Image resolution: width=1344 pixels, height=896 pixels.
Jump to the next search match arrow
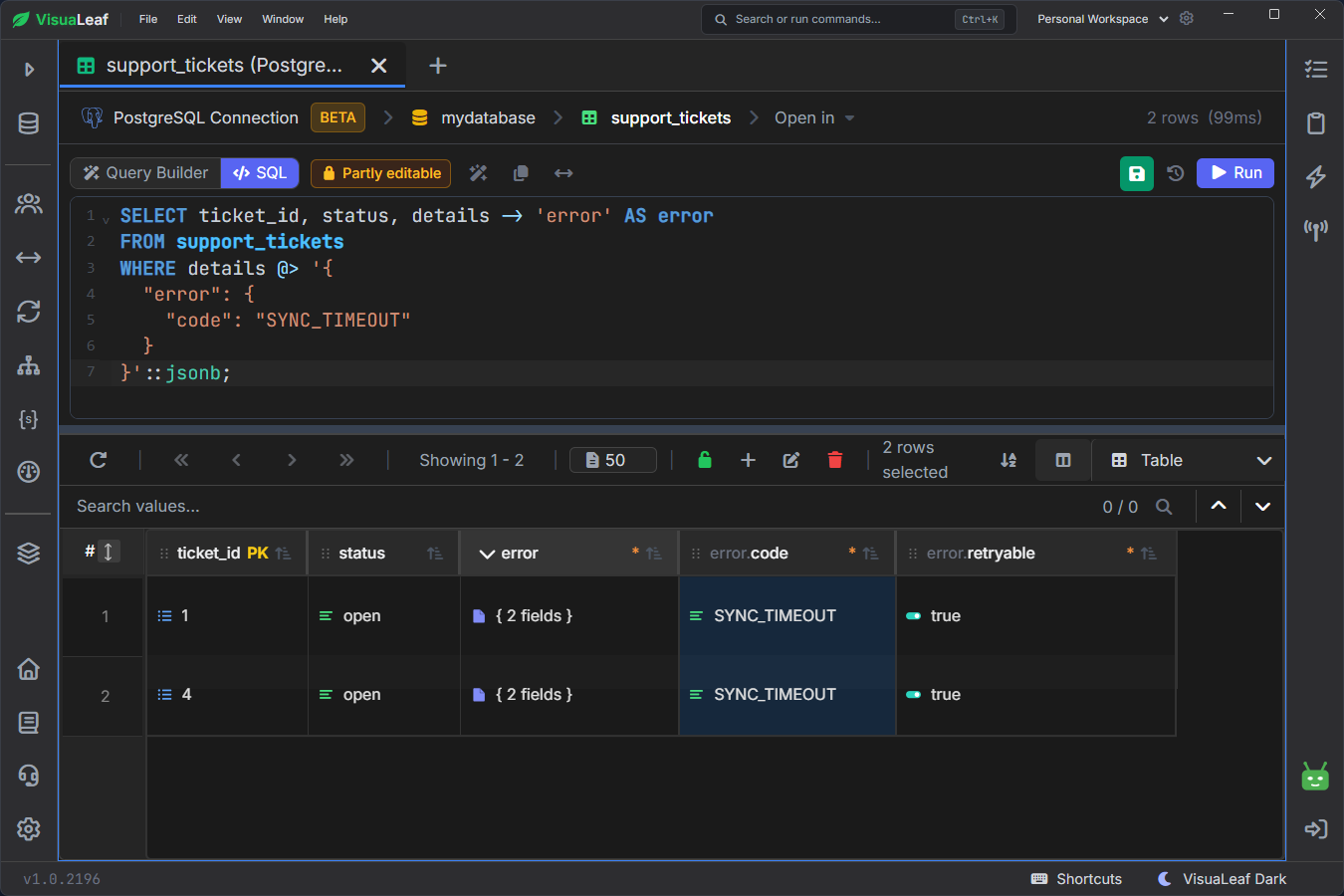[1262, 507]
